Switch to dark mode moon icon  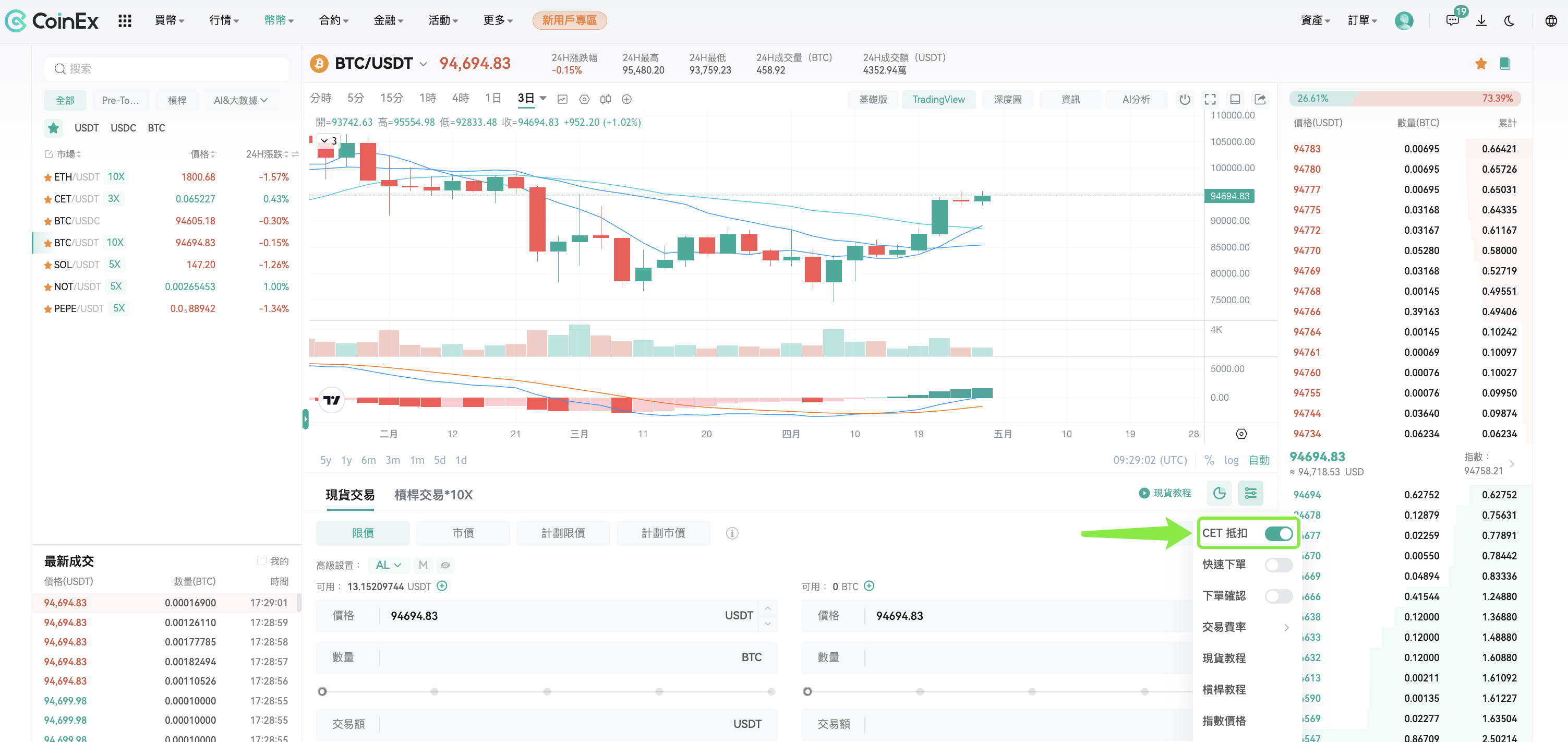point(1510,21)
